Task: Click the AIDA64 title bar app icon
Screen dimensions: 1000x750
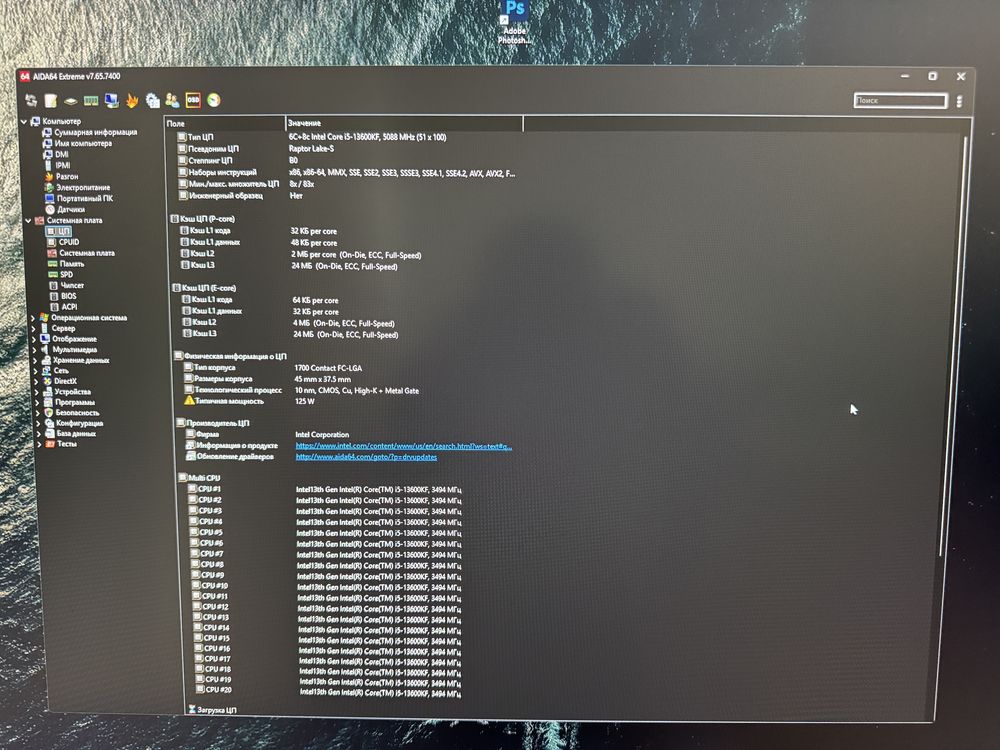Action: tap(24, 77)
